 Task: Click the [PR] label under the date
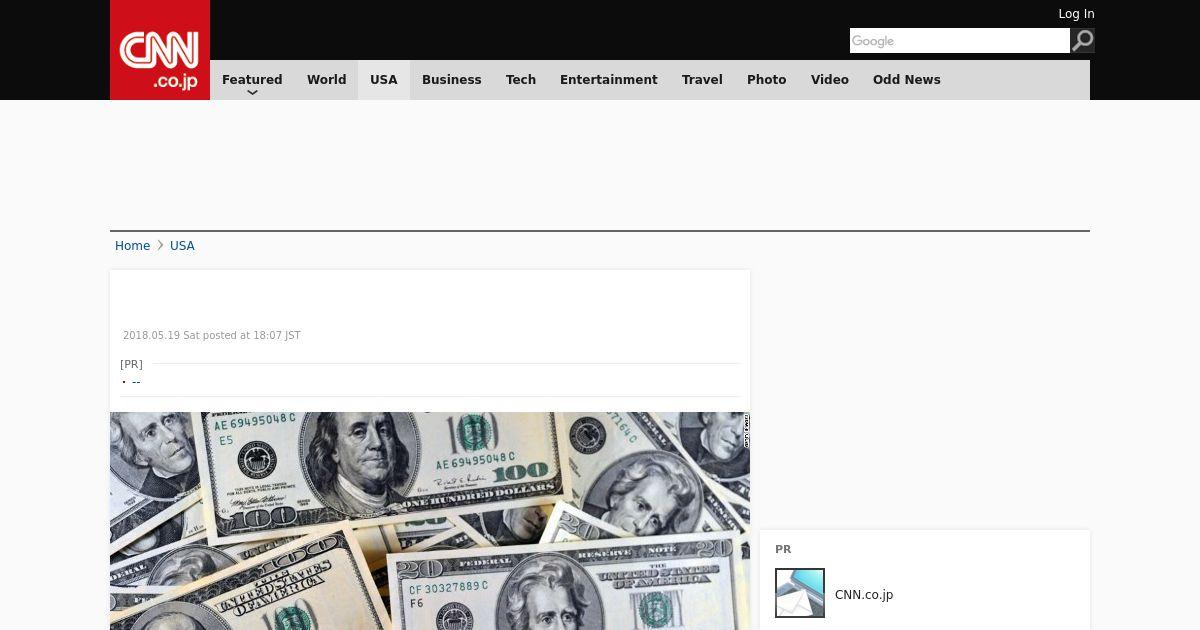click(x=131, y=364)
